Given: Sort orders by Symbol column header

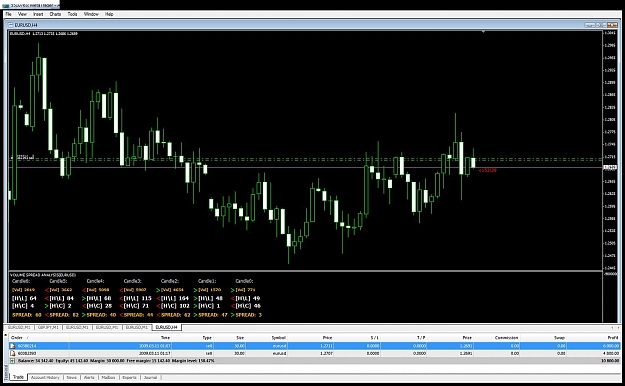Looking at the screenshot, I should click(279, 338).
